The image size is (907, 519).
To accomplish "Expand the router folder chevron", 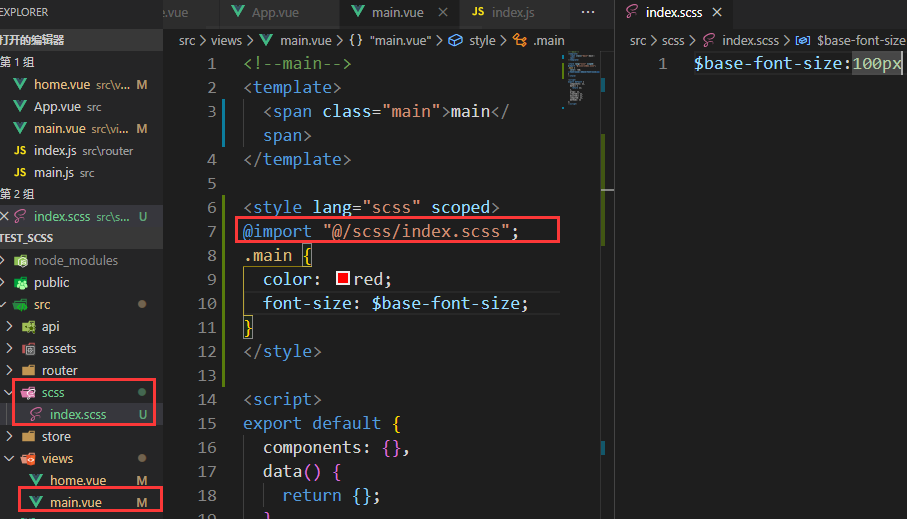I will coord(9,370).
